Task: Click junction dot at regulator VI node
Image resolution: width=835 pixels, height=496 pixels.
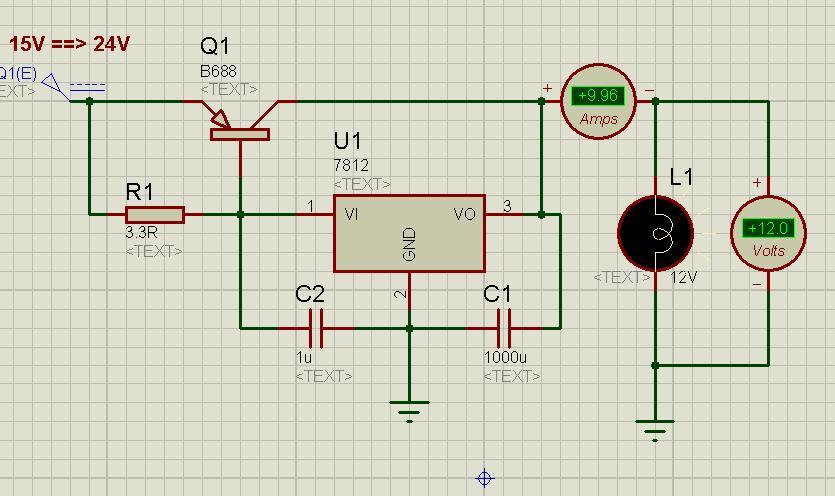Action: (x=241, y=215)
